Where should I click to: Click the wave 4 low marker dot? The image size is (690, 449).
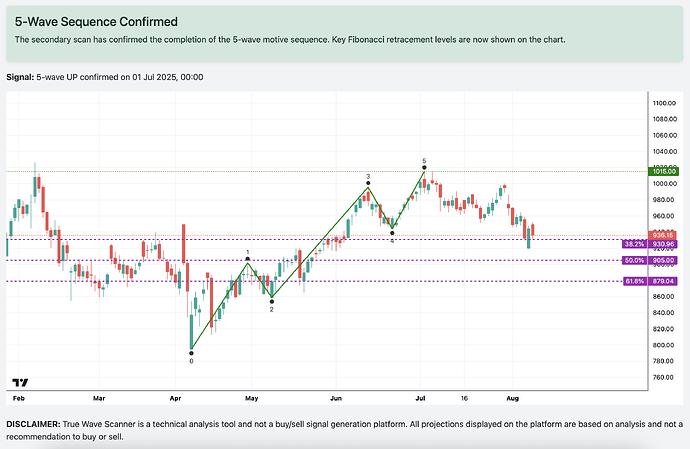coord(392,233)
